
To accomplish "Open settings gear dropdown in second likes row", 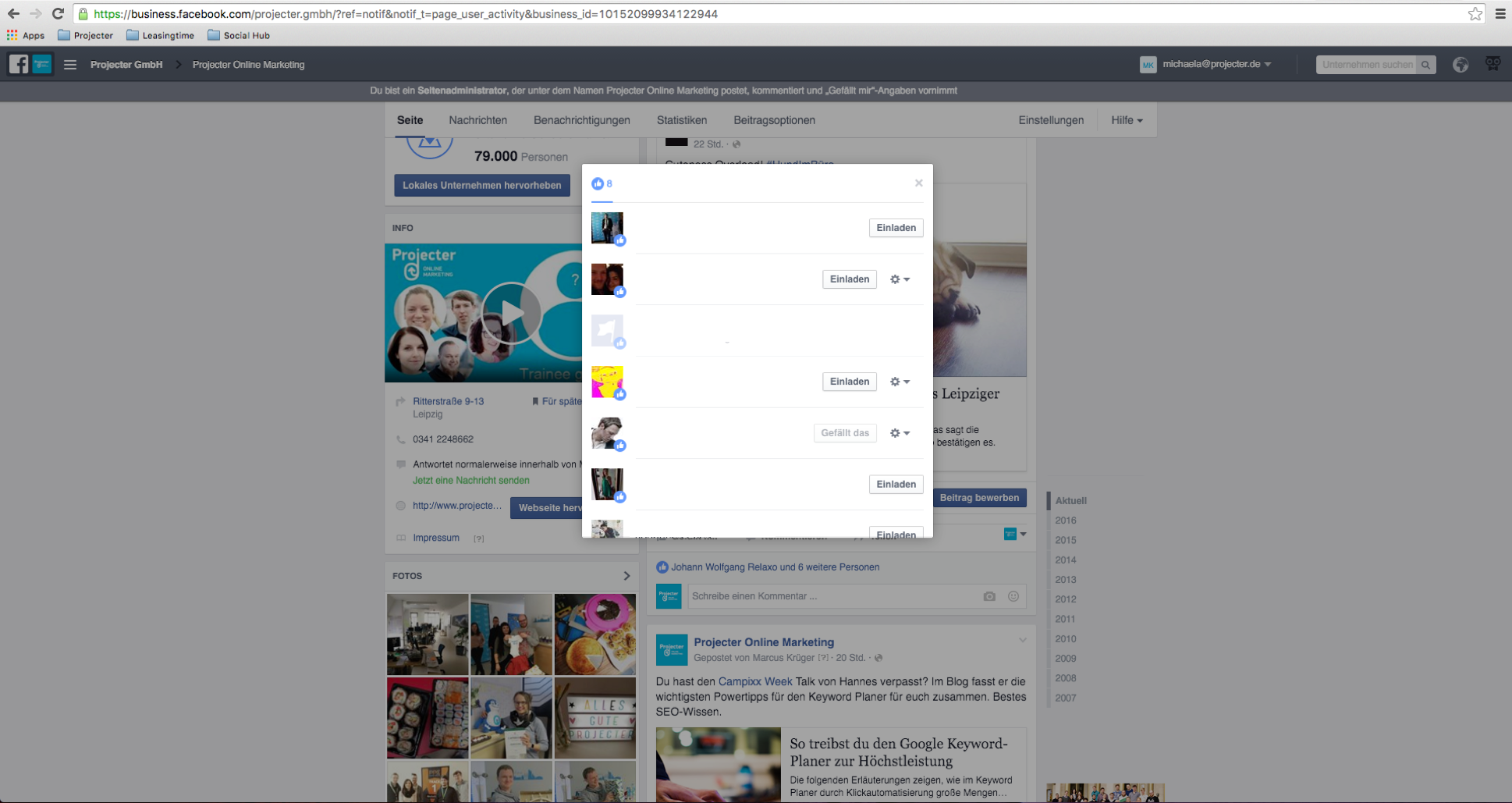I will tap(900, 279).
